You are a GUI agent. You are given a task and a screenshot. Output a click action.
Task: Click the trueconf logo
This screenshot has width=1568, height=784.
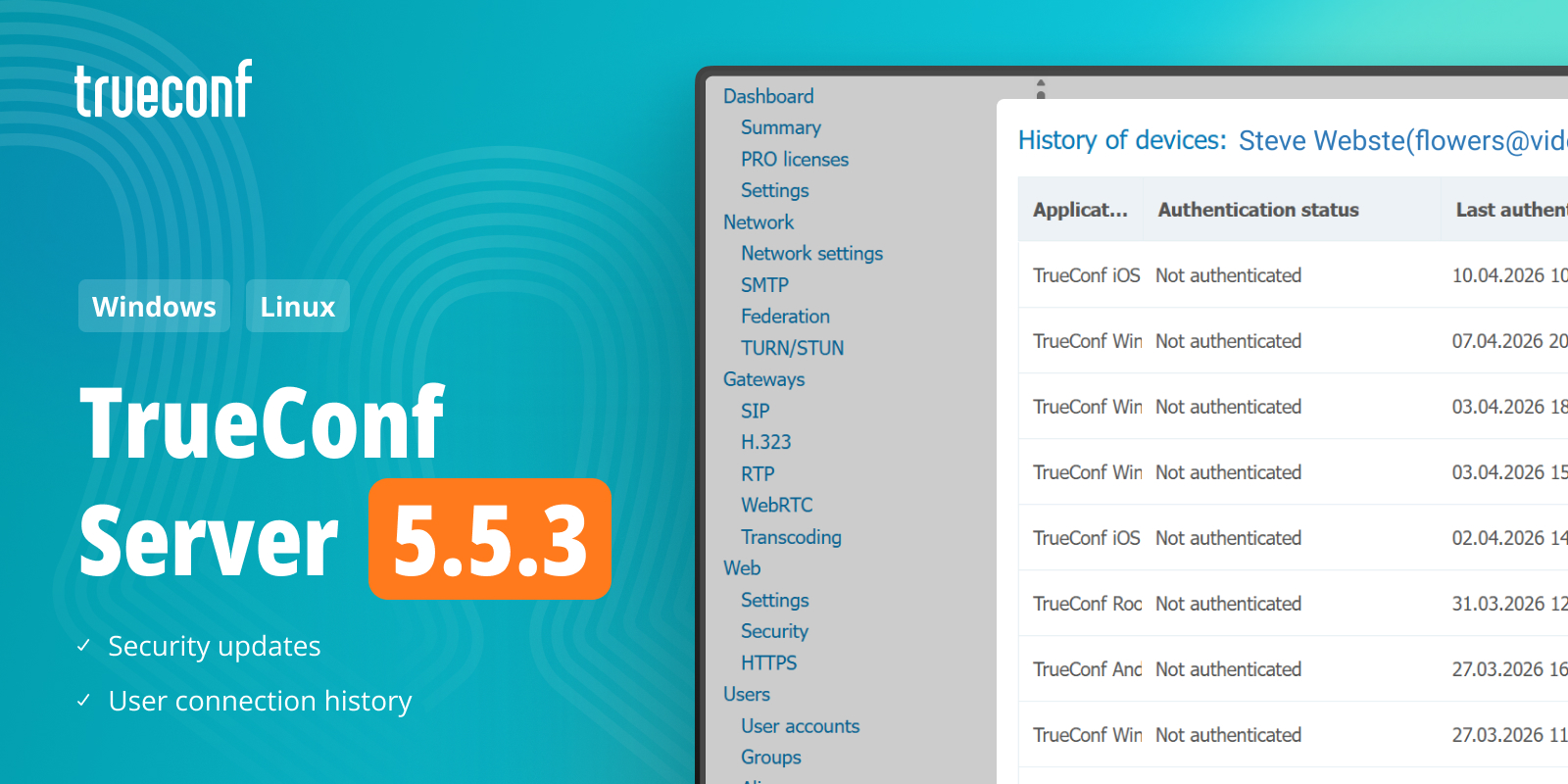(x=164, y=89)
